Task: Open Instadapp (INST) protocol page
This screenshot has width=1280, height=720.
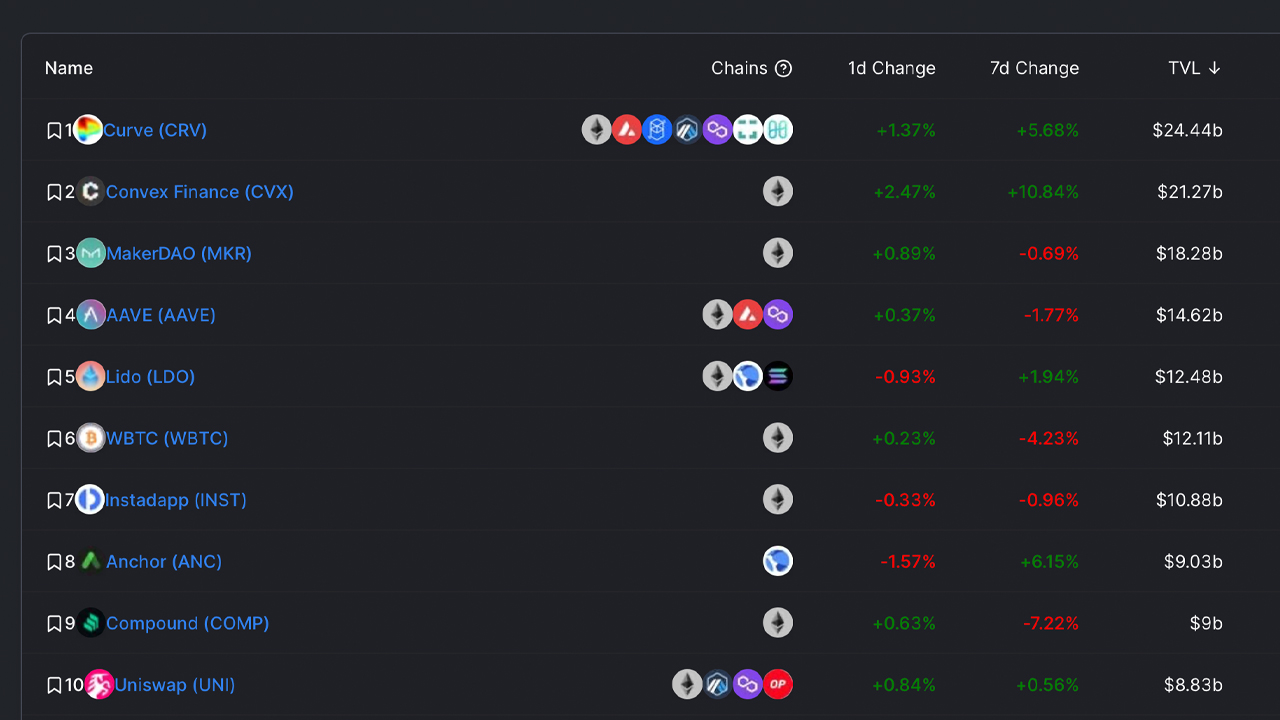Action: point(176,499)
